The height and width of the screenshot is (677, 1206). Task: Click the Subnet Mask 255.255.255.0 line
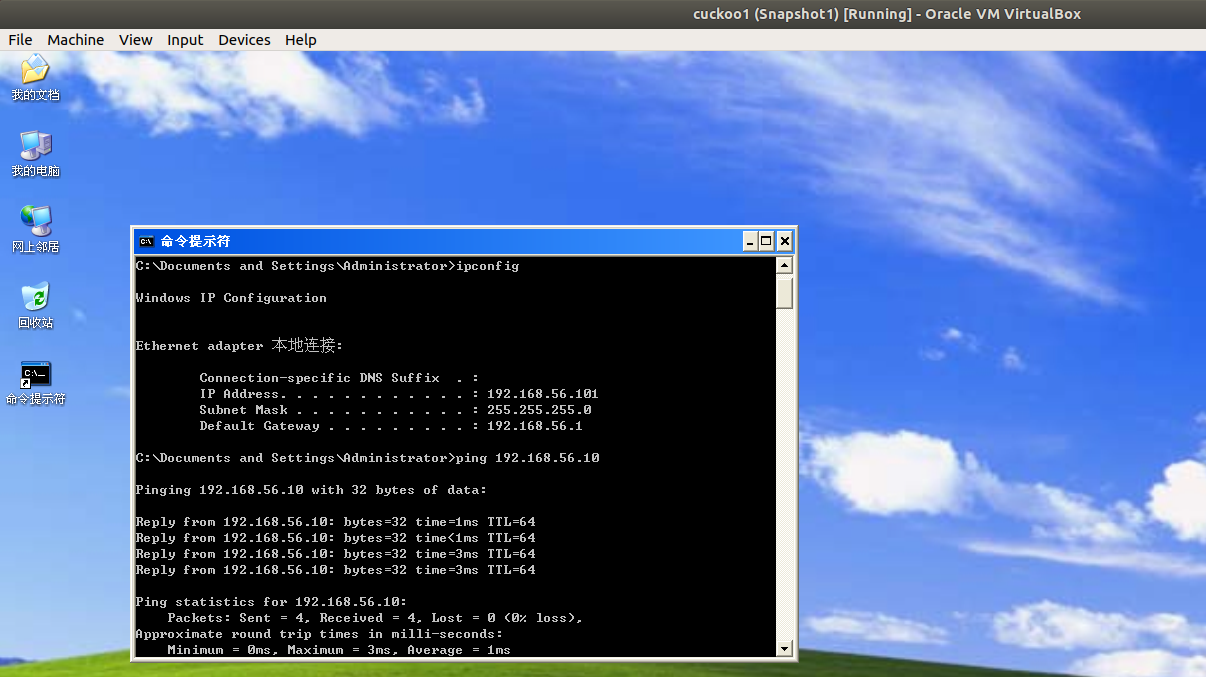click(x=395, y=410)
